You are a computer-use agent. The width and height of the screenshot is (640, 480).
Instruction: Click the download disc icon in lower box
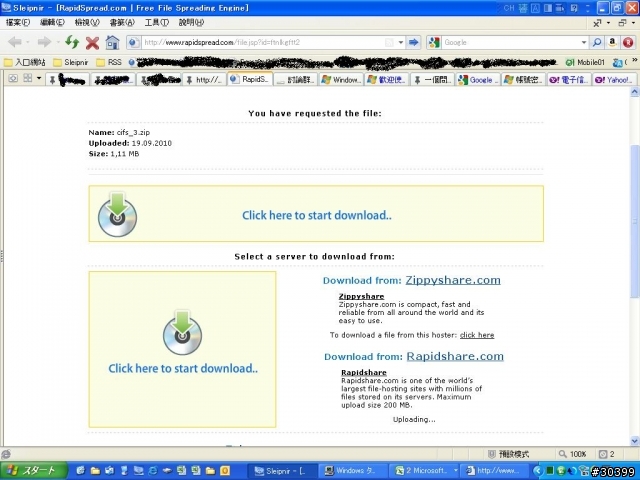(182, 332)
